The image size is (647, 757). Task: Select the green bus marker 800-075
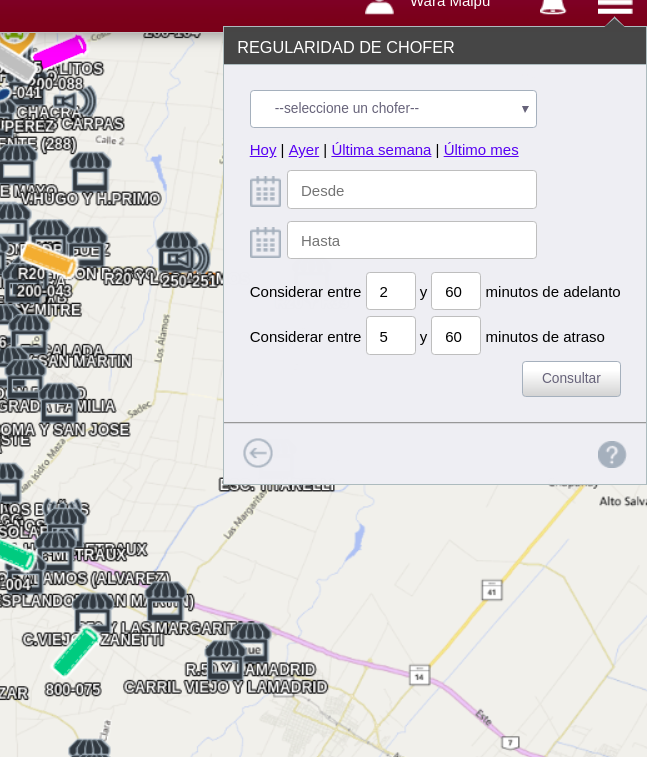coord(76,651)
